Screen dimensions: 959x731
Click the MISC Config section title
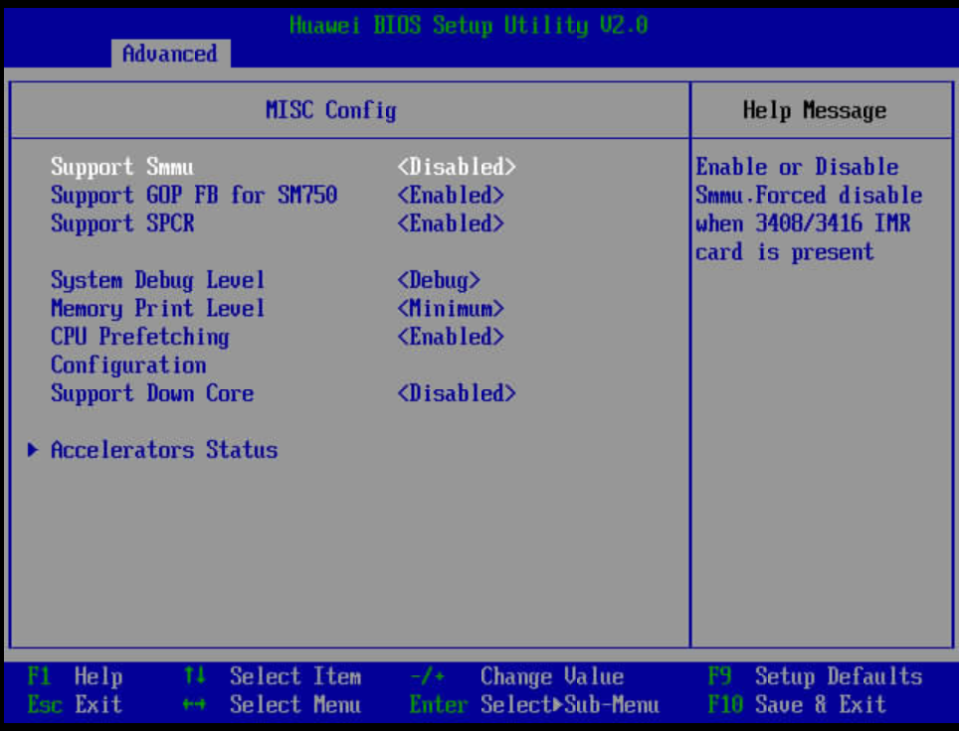click(331, 110)
